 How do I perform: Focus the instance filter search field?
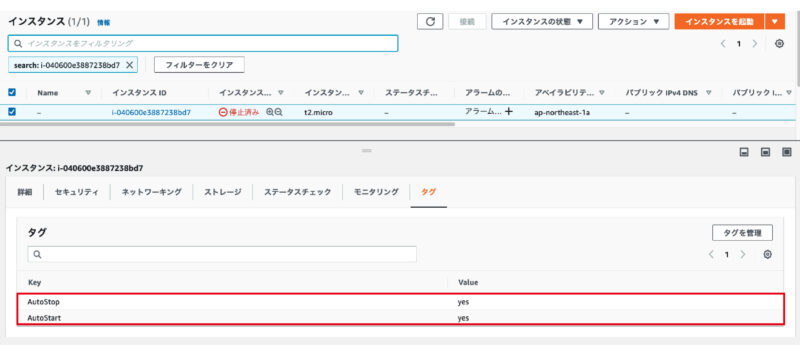pos(203,43)
